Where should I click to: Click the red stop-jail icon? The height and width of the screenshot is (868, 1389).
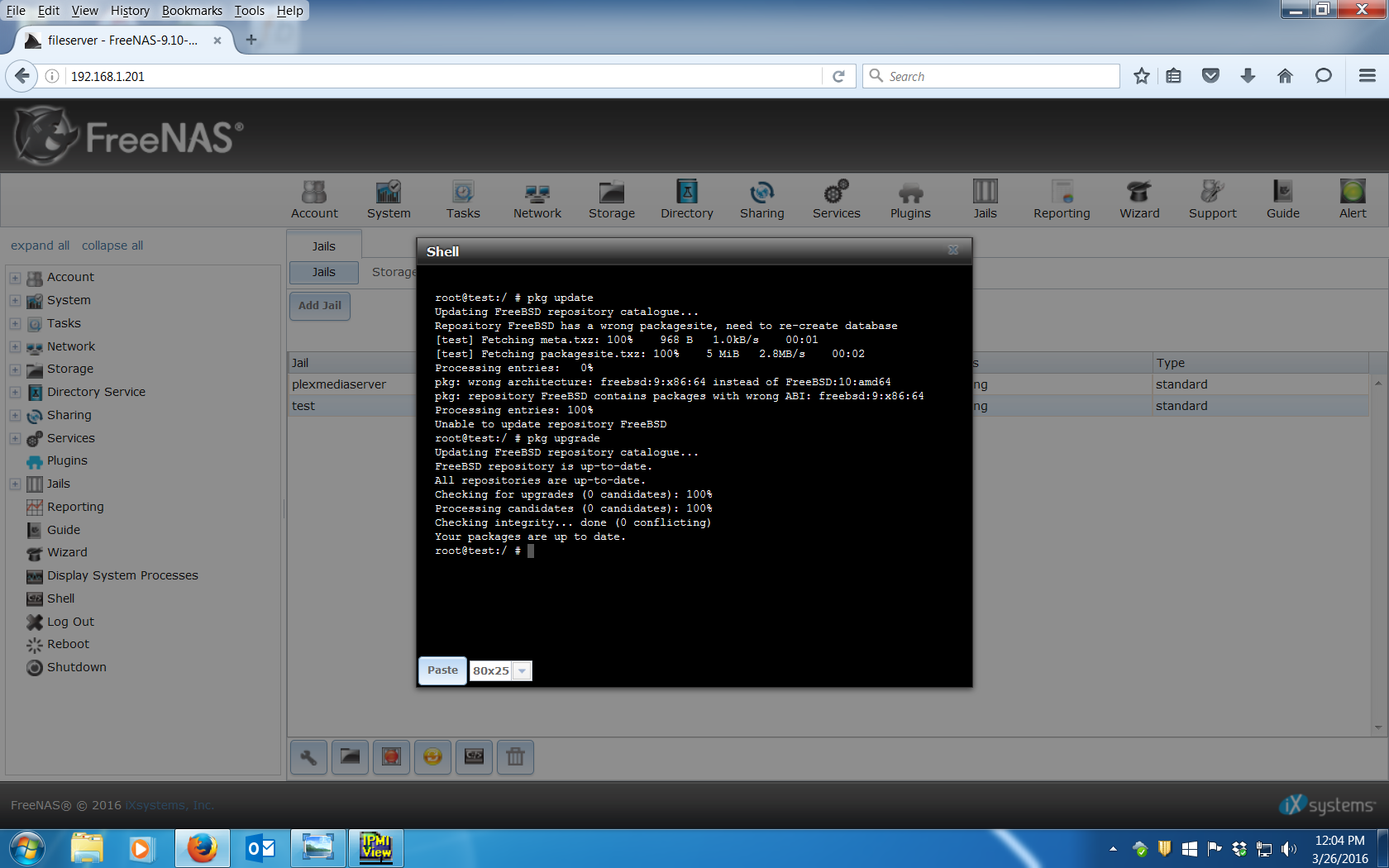coord(391,756)
